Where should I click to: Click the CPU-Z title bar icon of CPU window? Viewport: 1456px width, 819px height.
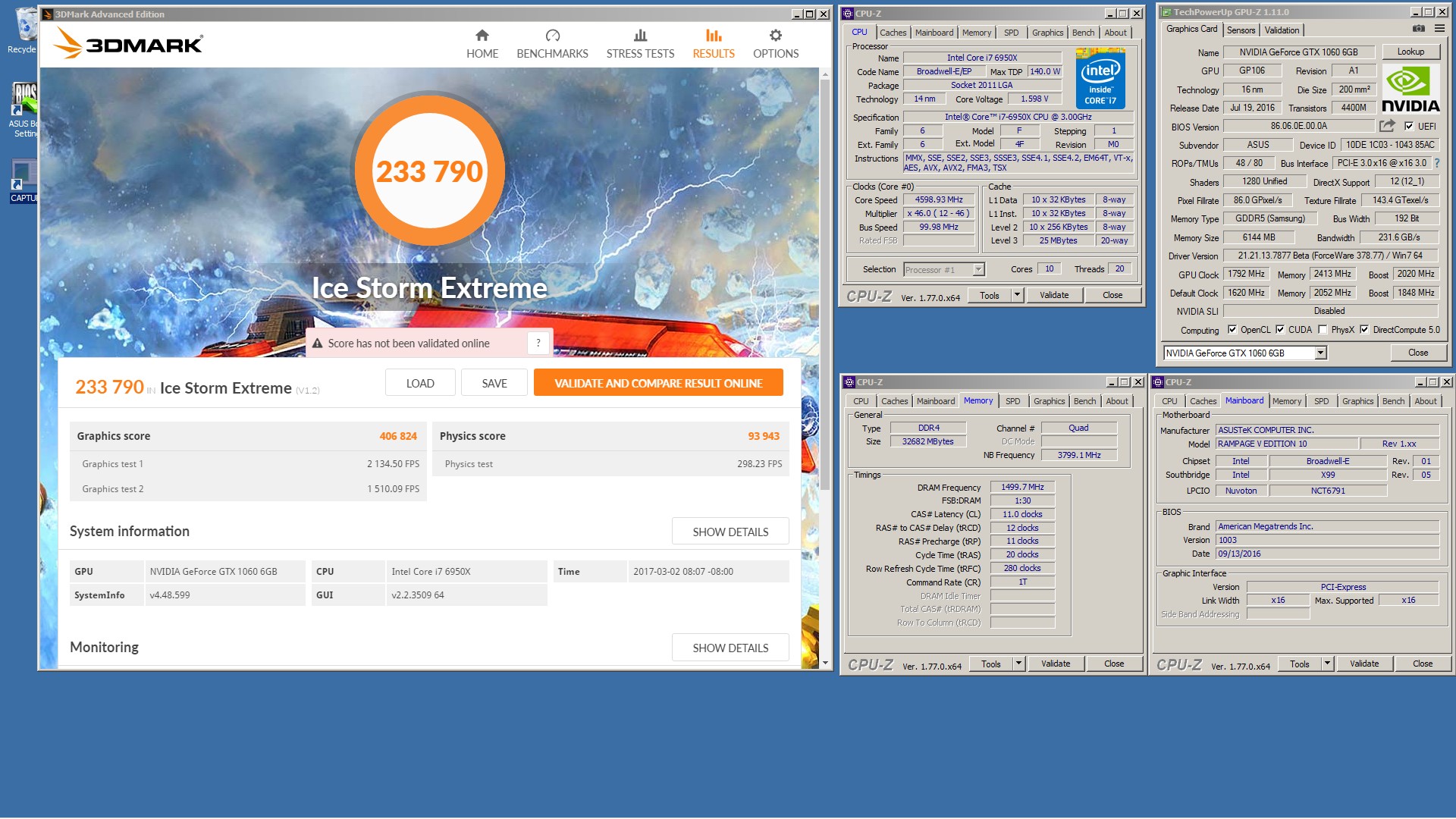point(849,13)
